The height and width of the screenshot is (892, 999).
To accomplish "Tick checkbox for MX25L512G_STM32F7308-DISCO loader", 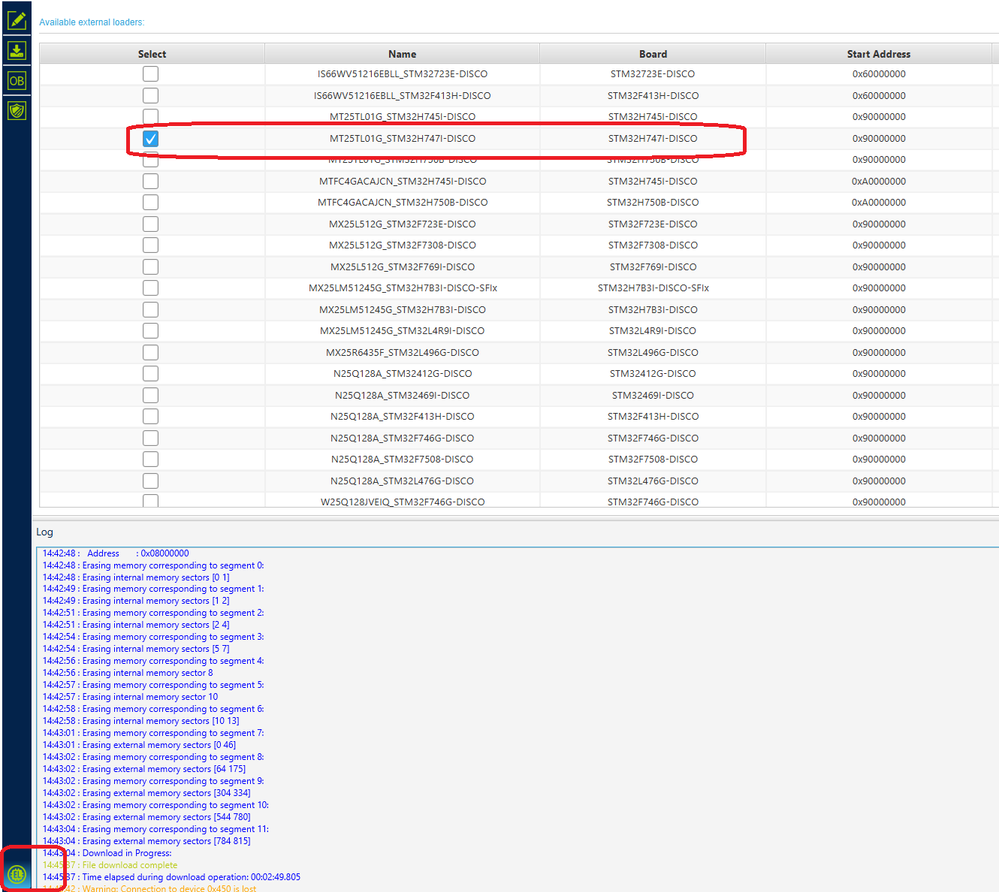I will (x=150, y=245).
